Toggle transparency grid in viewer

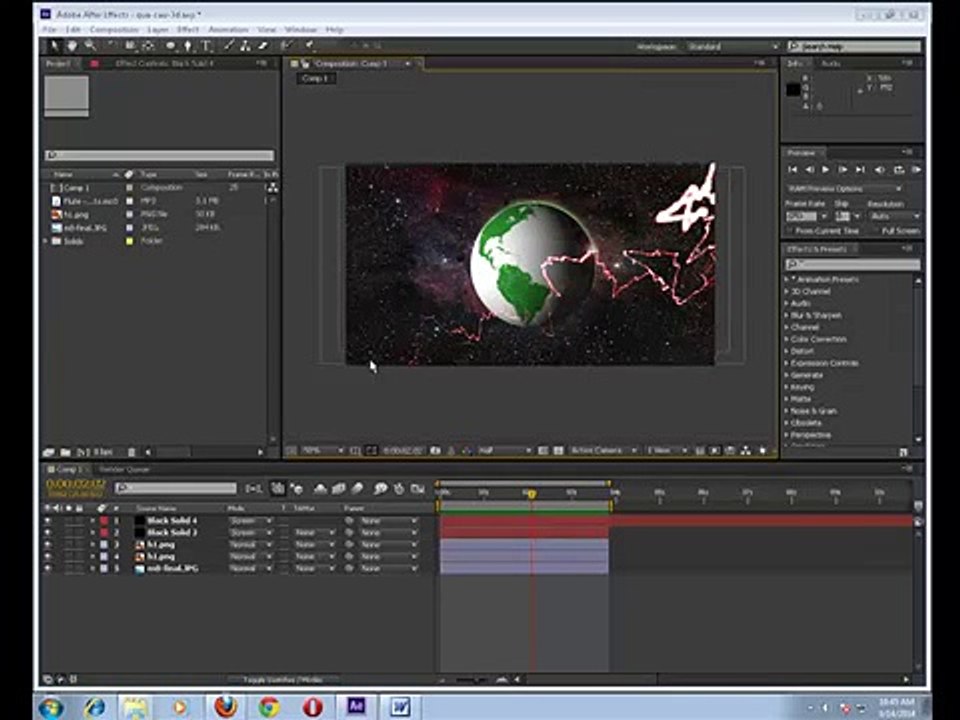[x=558, y=451]
